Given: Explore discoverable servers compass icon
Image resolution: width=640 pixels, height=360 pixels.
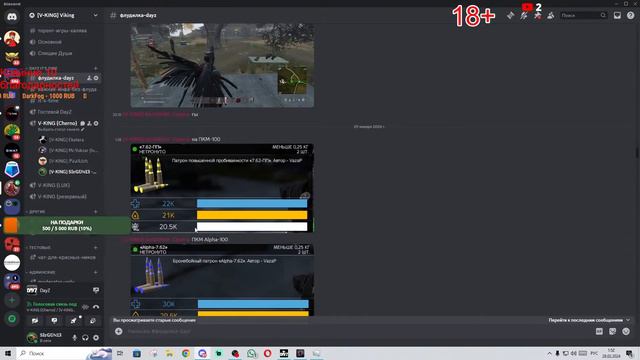Looking at the screenshot, I should pos(12,319).
